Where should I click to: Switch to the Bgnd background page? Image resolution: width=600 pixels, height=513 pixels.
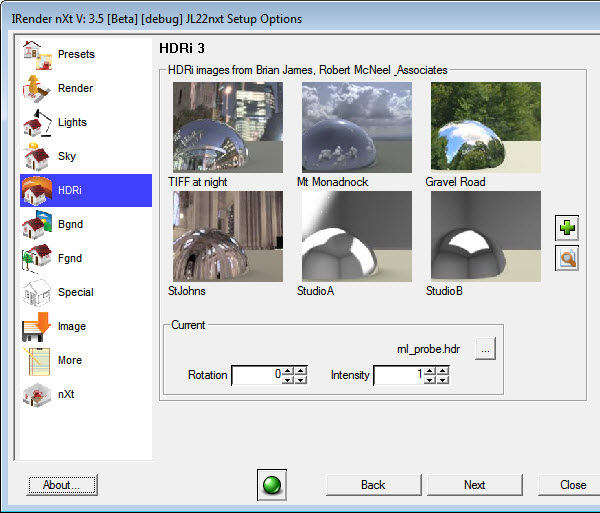coord(70,224)
